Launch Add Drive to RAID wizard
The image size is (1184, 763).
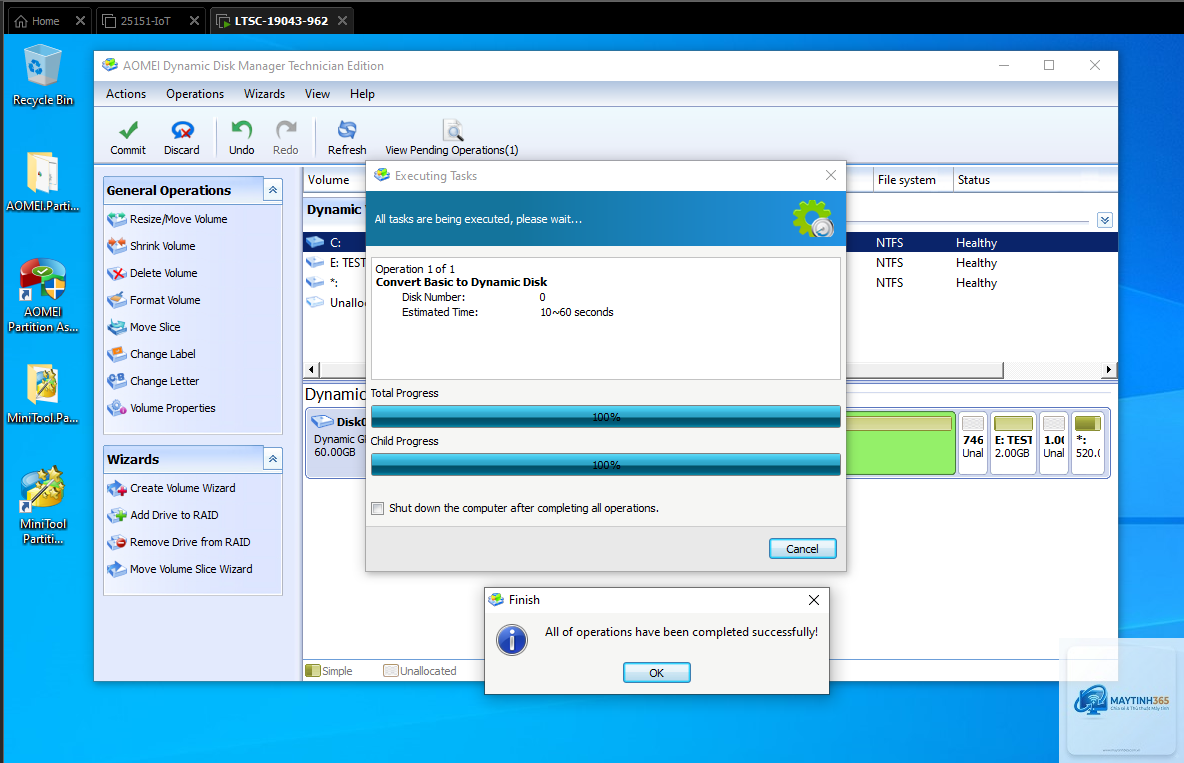[x=174, y=515]
